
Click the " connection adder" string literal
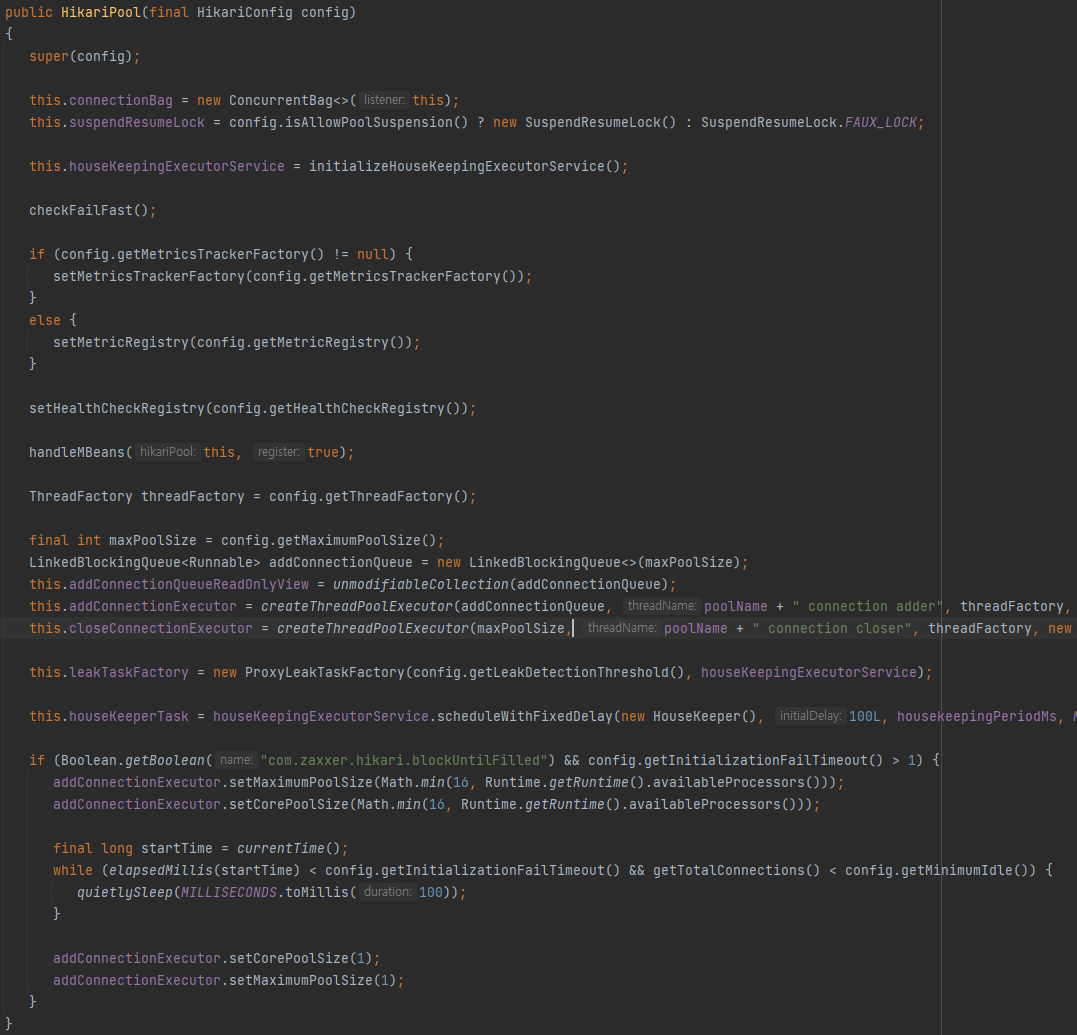868,606
